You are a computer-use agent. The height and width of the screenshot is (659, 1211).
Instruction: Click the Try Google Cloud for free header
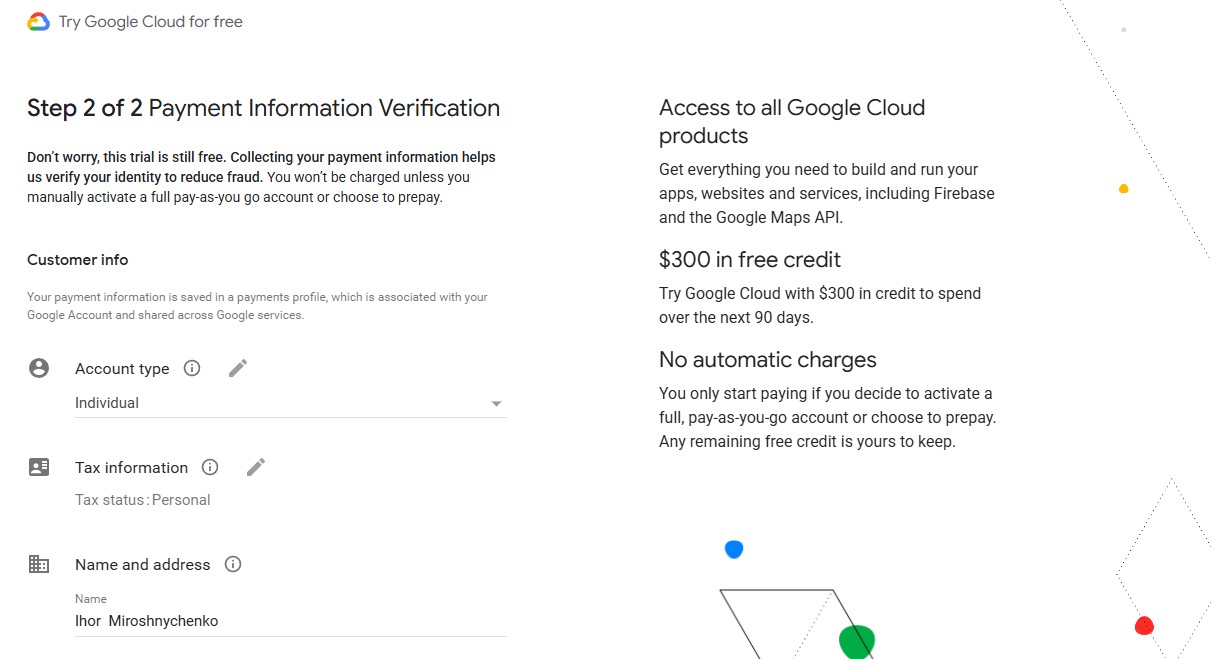tap(149, 20)
